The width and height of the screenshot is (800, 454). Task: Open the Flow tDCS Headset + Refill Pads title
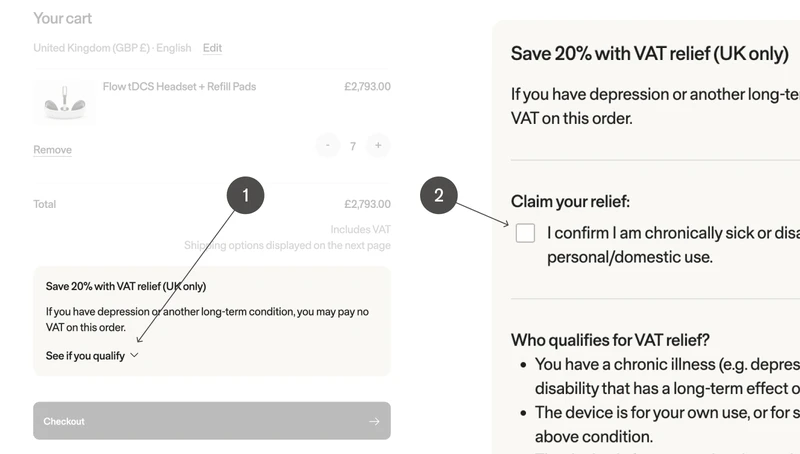179,87
